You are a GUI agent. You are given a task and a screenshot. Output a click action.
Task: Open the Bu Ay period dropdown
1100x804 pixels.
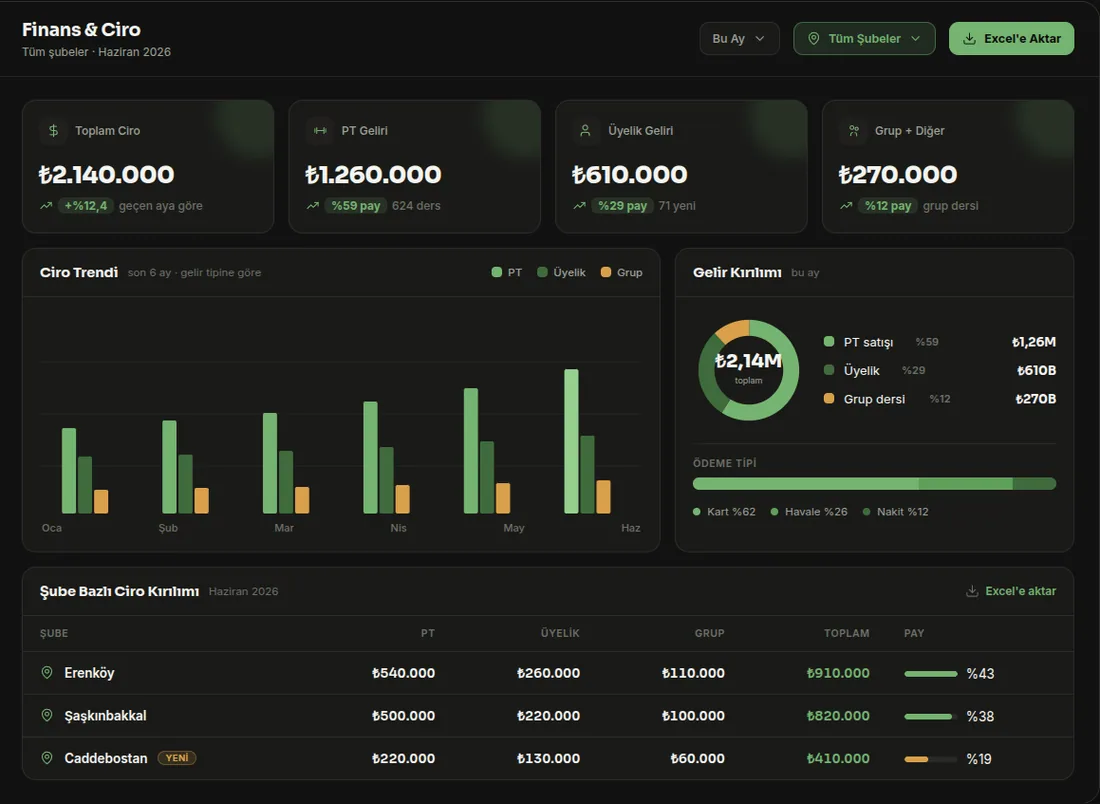tap(739, 39)
